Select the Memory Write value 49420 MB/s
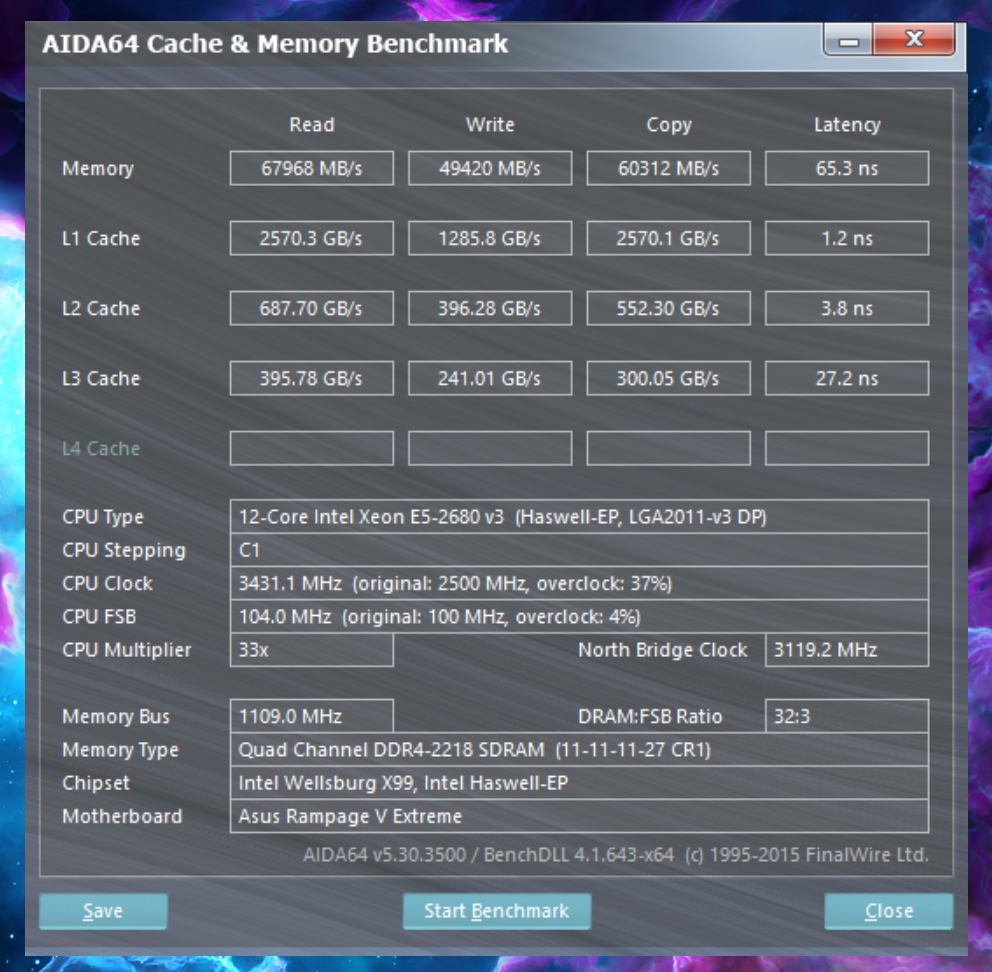The height and width of the screenshot is (972, 992). click(490, 168)
